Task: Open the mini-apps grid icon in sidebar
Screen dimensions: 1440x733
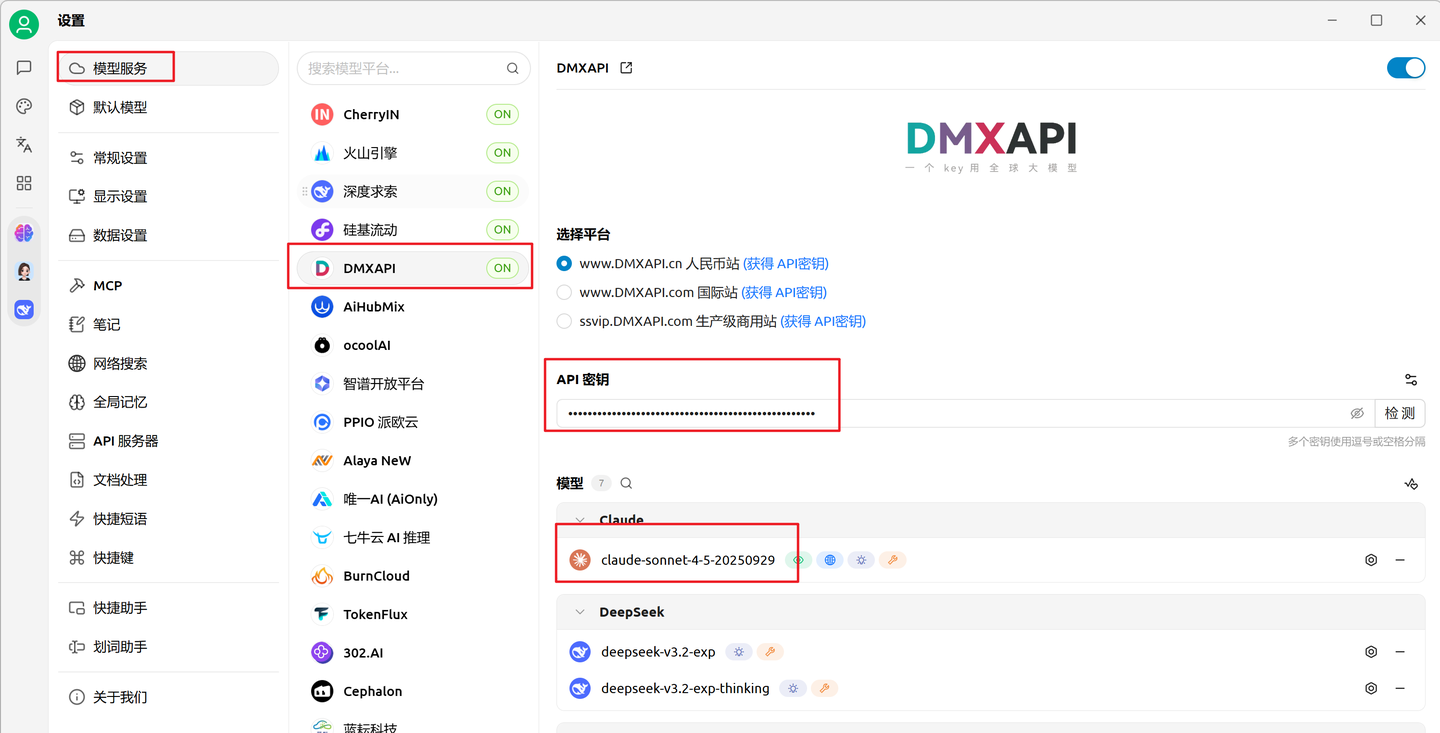Action: 23,183
